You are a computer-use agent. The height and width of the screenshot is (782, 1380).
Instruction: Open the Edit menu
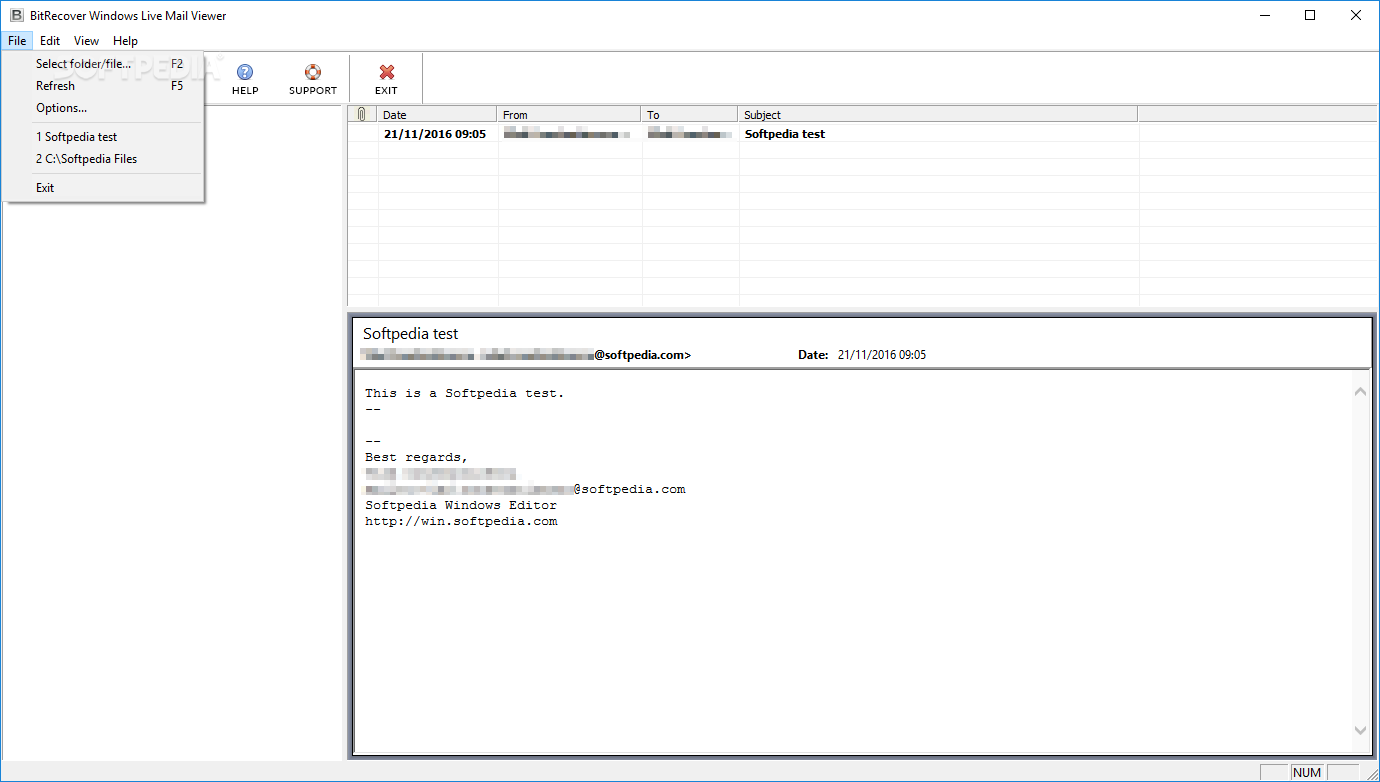(50, 41)
